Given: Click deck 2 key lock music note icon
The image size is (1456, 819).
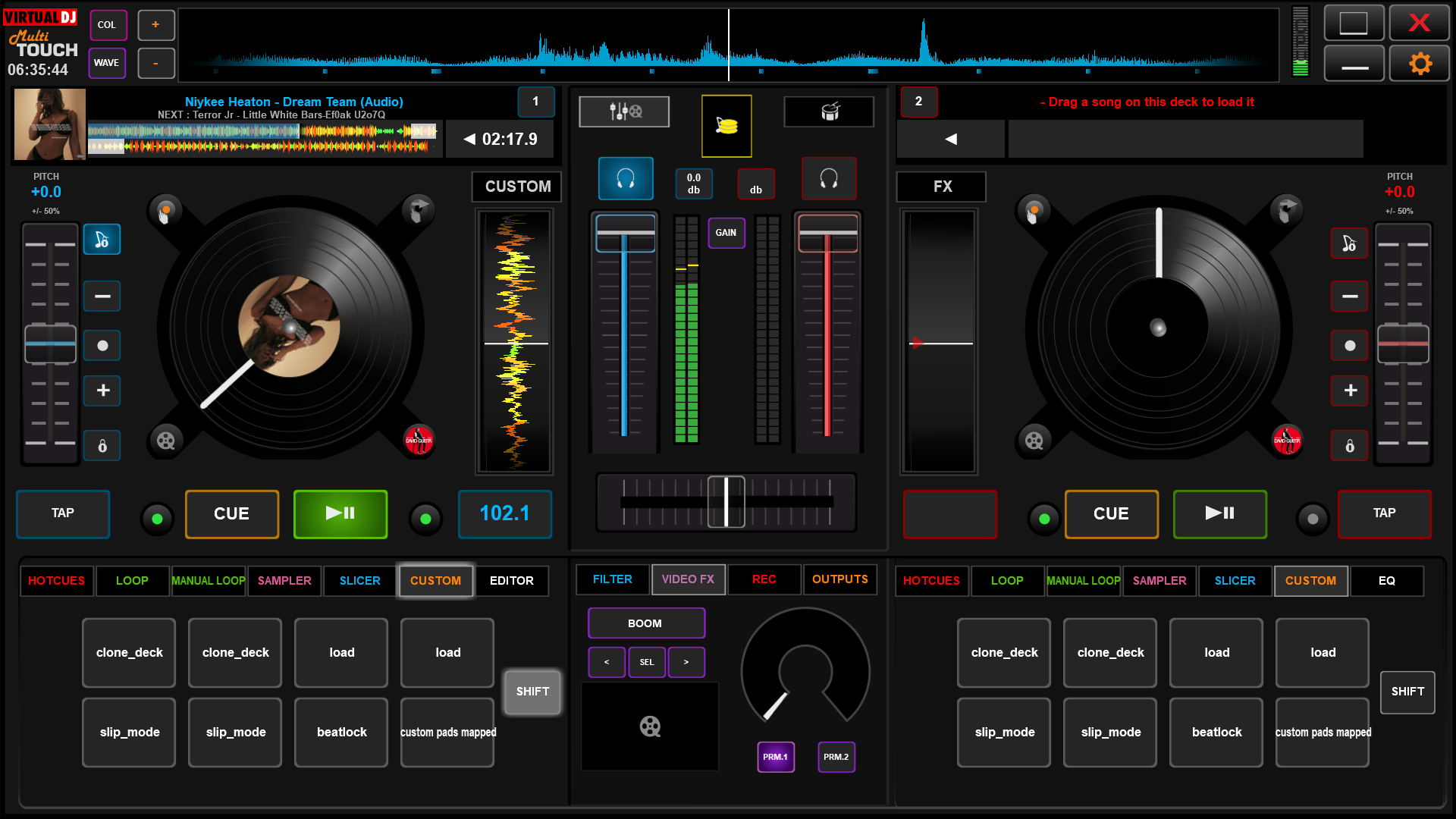Looking at the screenshot, I should (1350, 243).
